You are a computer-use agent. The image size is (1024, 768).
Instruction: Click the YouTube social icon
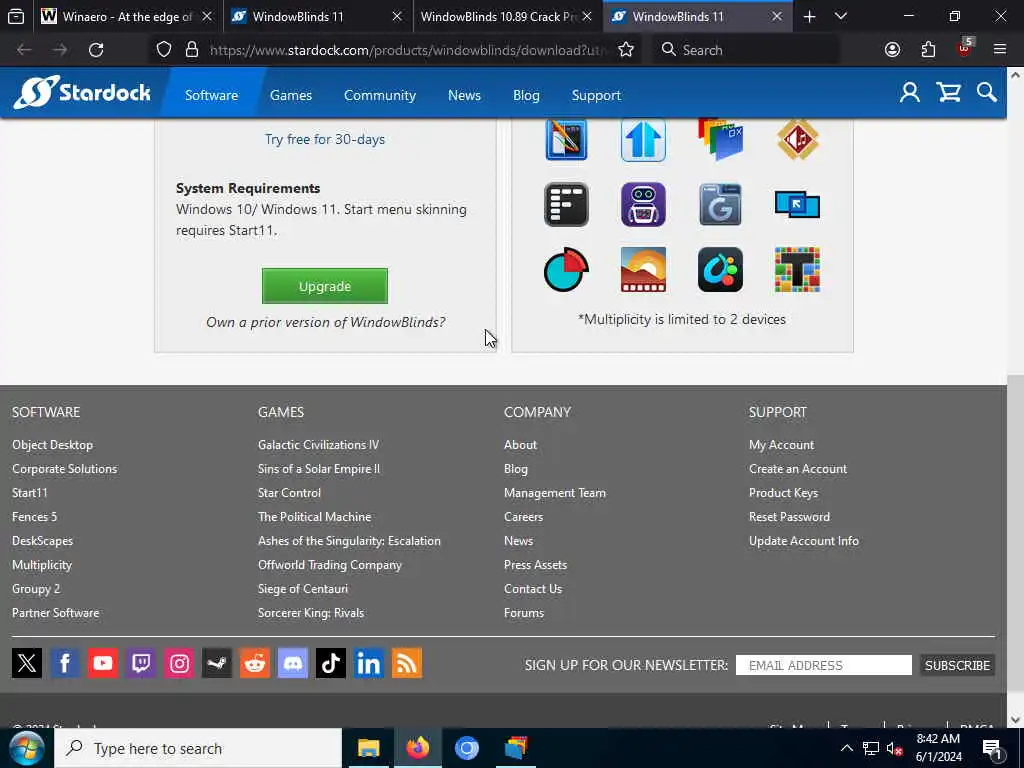[x=103, y=663]
